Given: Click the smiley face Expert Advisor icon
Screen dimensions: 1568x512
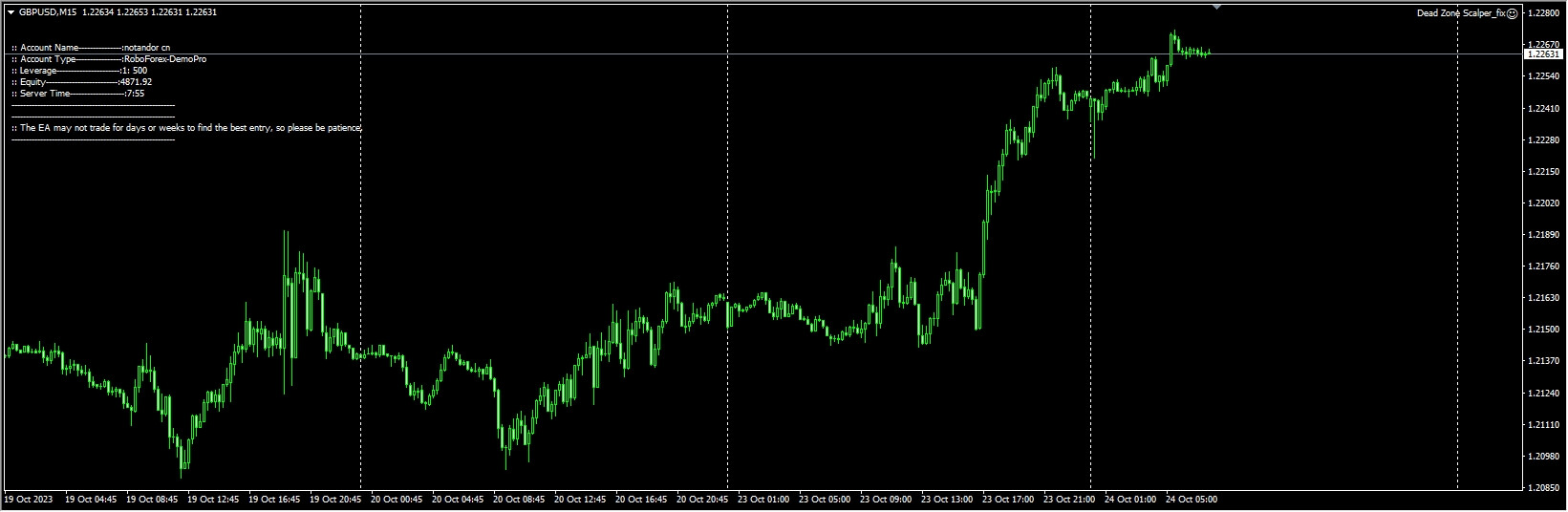Looking at the screenshot, I should coord(1512,13).
